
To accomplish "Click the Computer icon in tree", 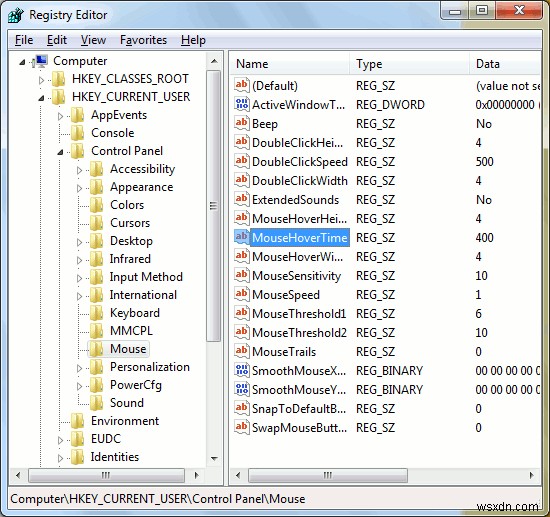I will (41, 61).
